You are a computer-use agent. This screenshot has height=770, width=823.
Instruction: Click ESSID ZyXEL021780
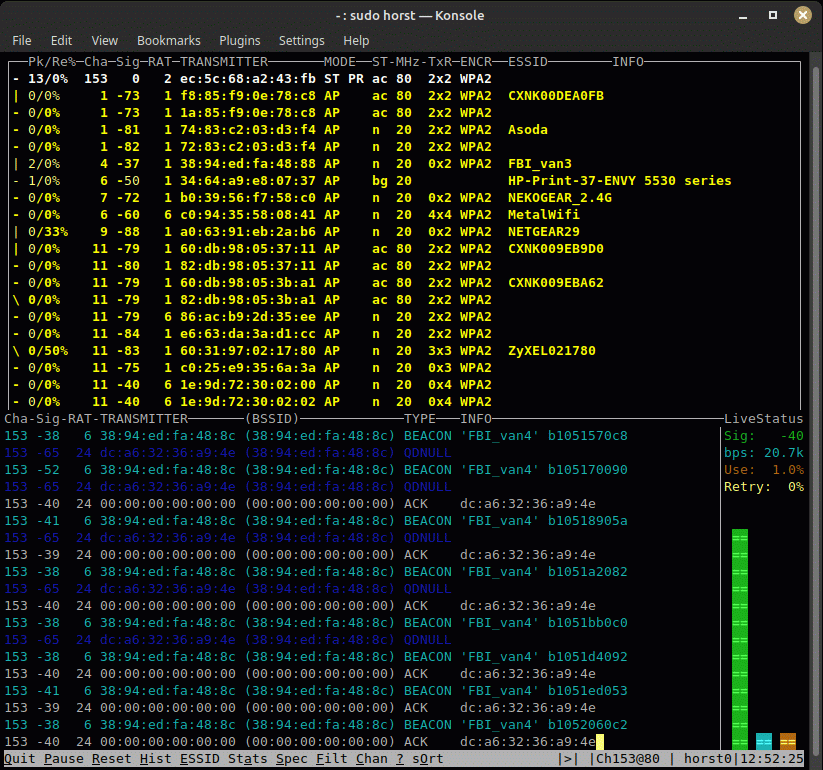552,351
